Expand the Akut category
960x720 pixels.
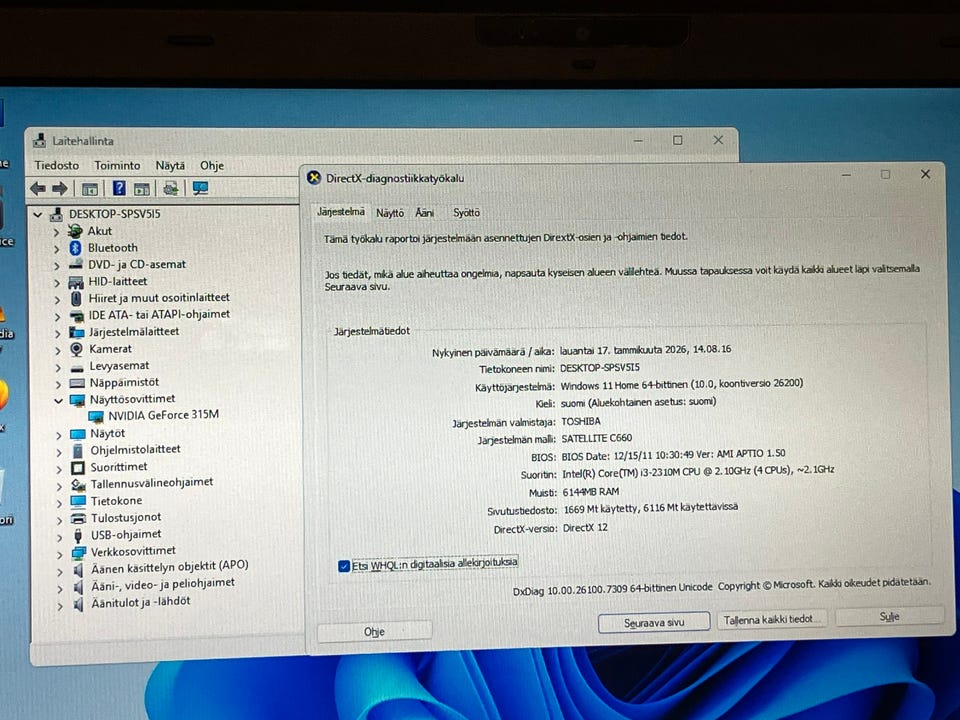point(56,231)
